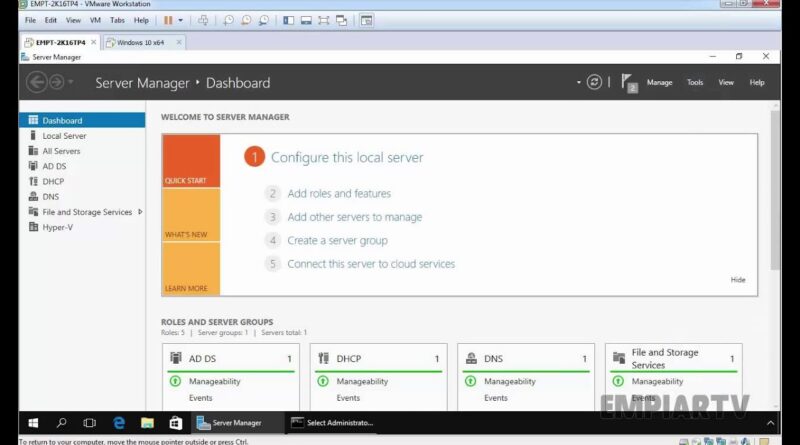Screen dimensions: 800x445
Task: Open the dropdown arrow left of refresh icon
Action: (x=579, y=82)
